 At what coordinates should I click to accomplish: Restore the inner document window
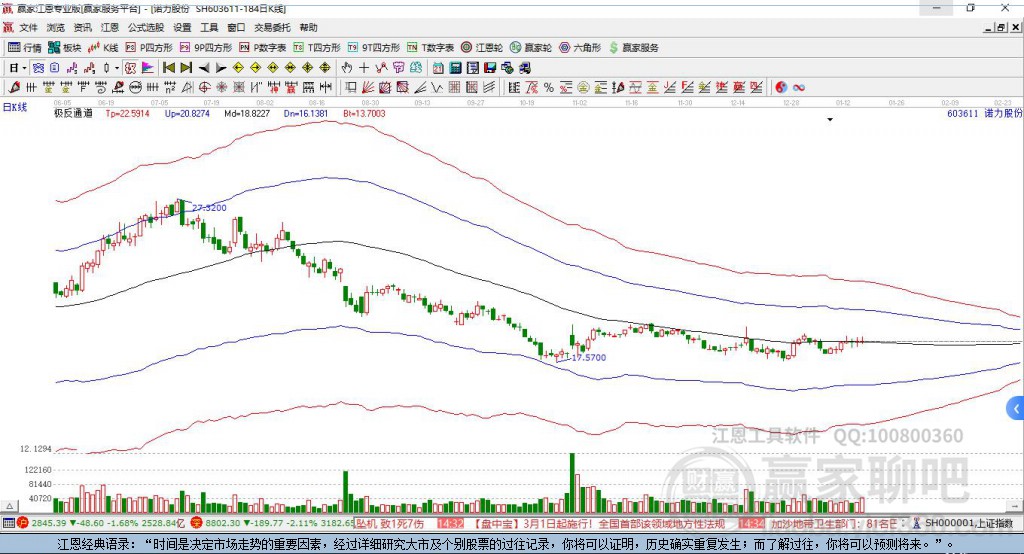1002,27
